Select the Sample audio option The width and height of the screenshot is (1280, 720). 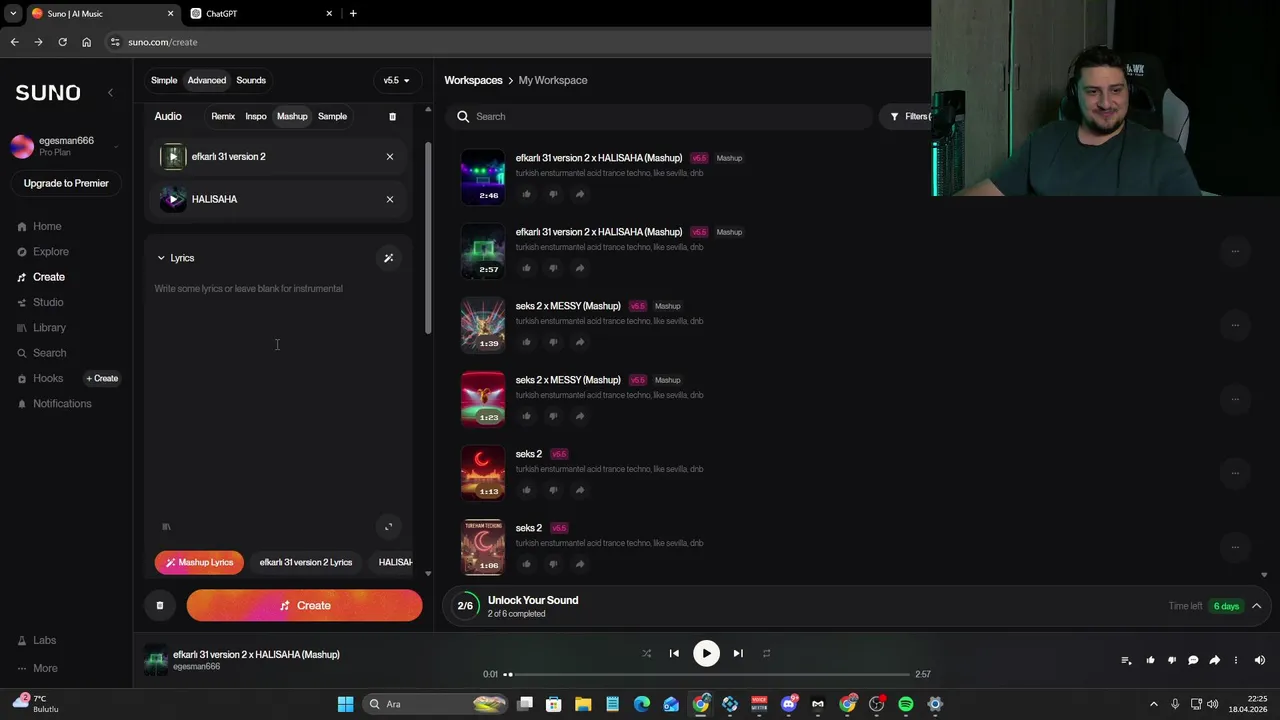pos(332,117)
